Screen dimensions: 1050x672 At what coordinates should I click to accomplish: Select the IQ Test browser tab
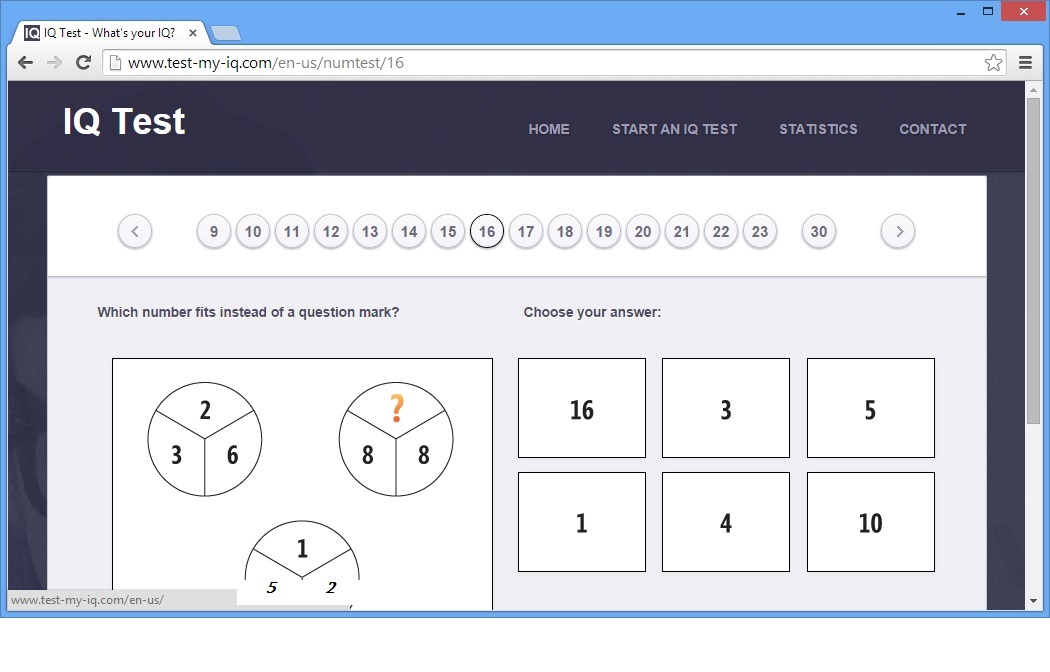(110, 33)
